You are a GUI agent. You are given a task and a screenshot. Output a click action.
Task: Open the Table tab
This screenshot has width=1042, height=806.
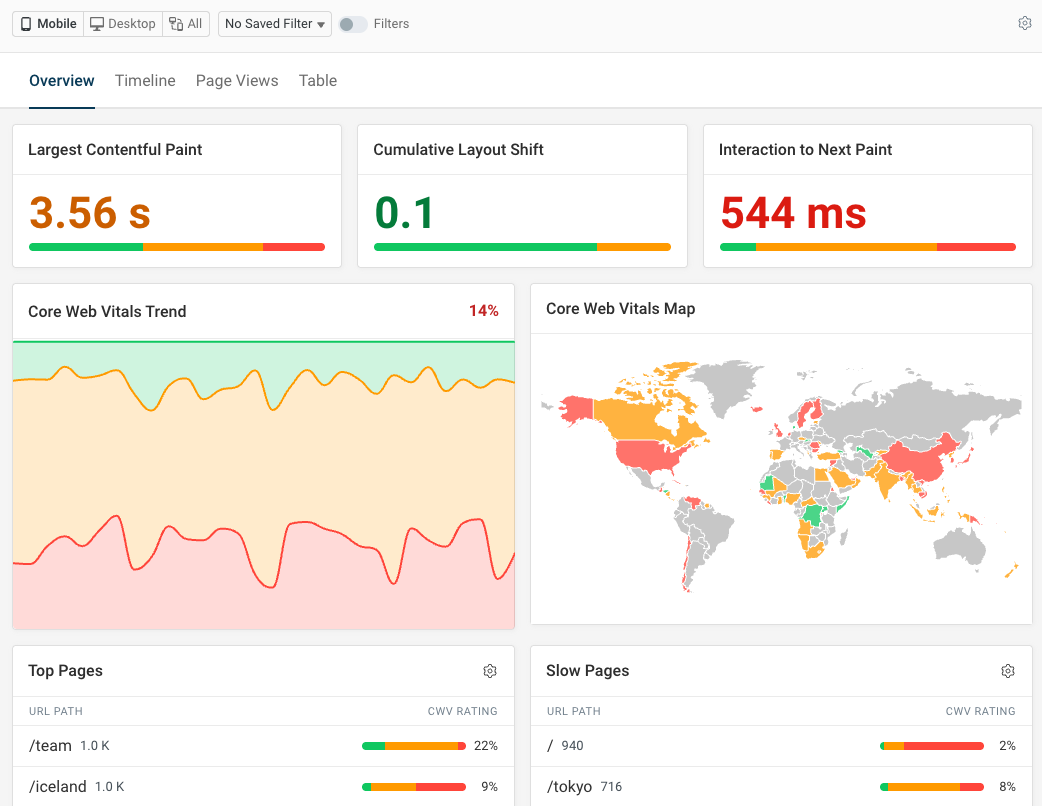tap(318, 81)
